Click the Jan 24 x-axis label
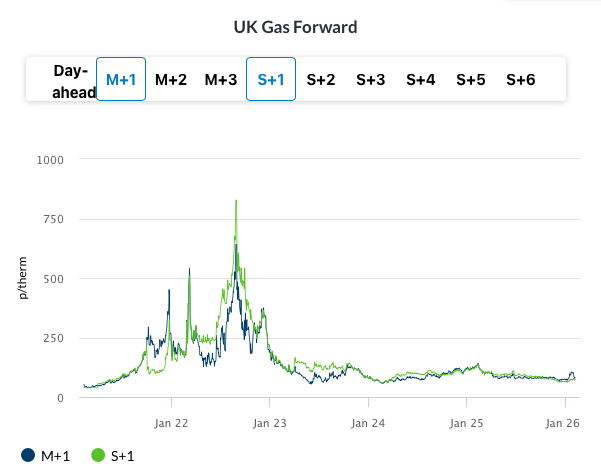The image size is (601, 476). point(368,422)
